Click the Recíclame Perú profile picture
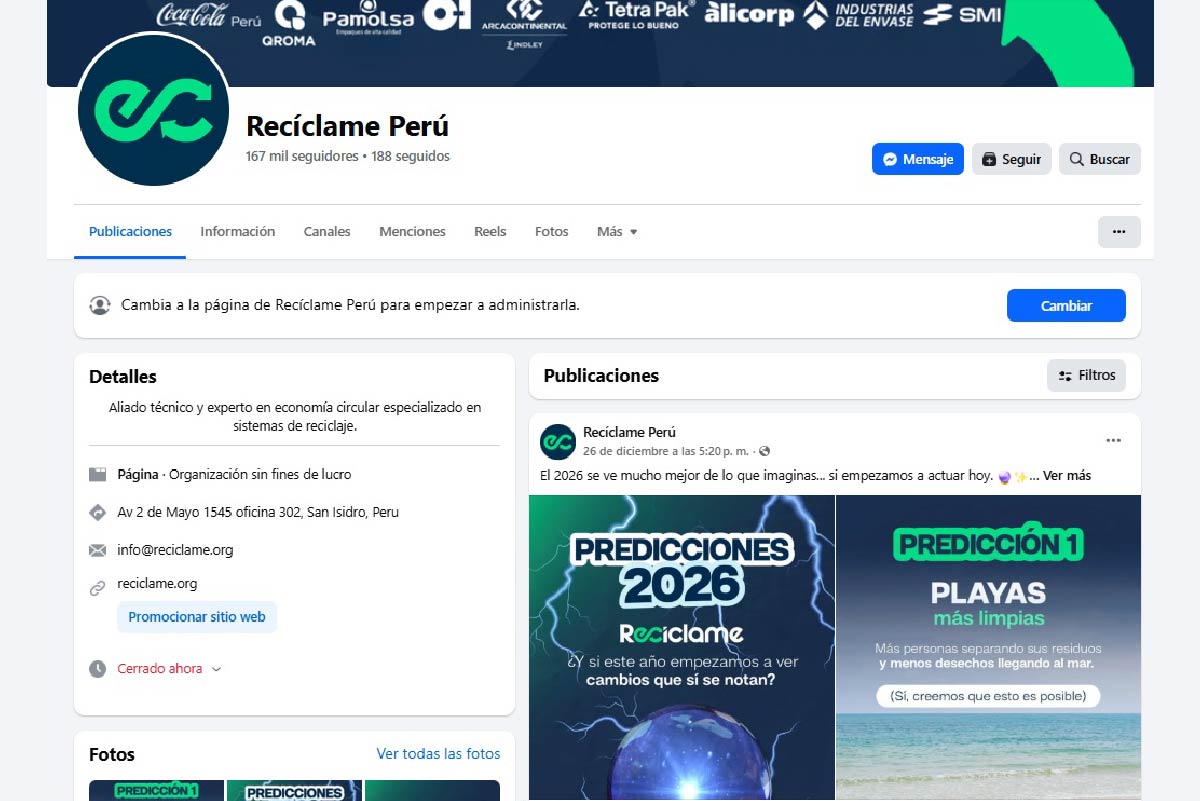Viewport: 1200px width, 801px height. (x=154, y=110)
